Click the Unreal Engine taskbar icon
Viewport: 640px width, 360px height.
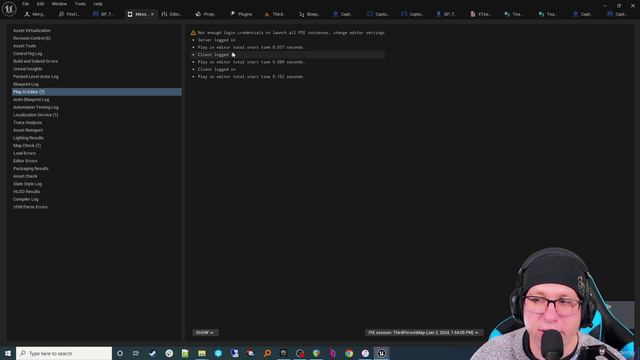(382, 353)
